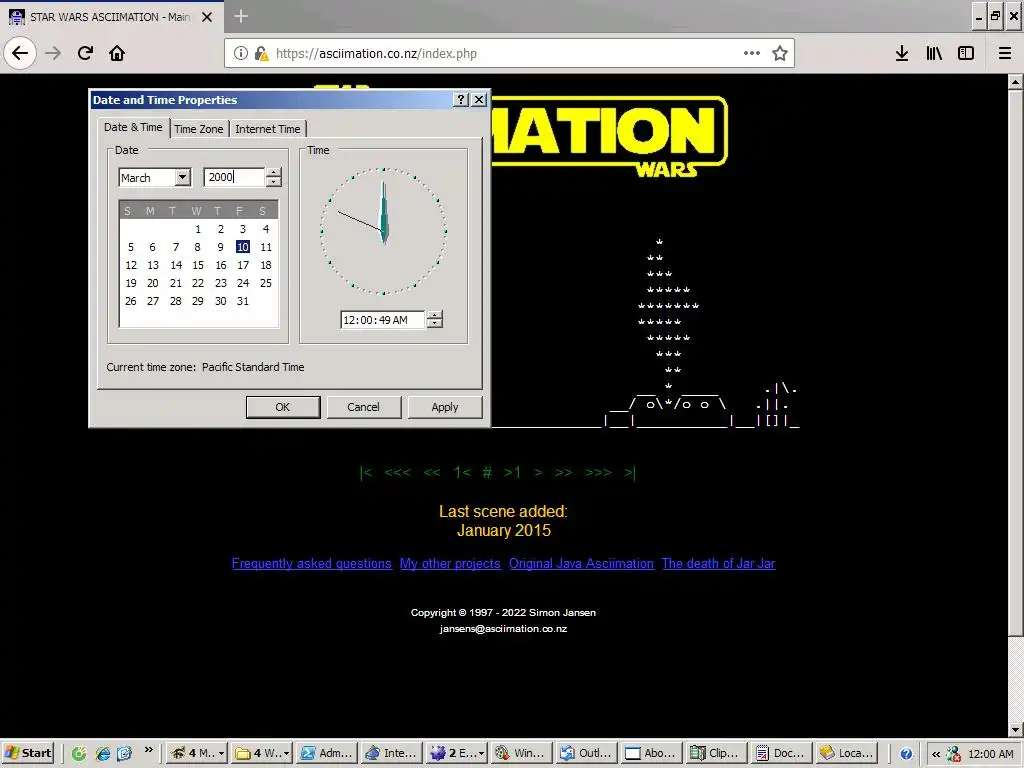Jump to end with >| control
This screenshot has width=1024, height=768.
coord(630,472)
